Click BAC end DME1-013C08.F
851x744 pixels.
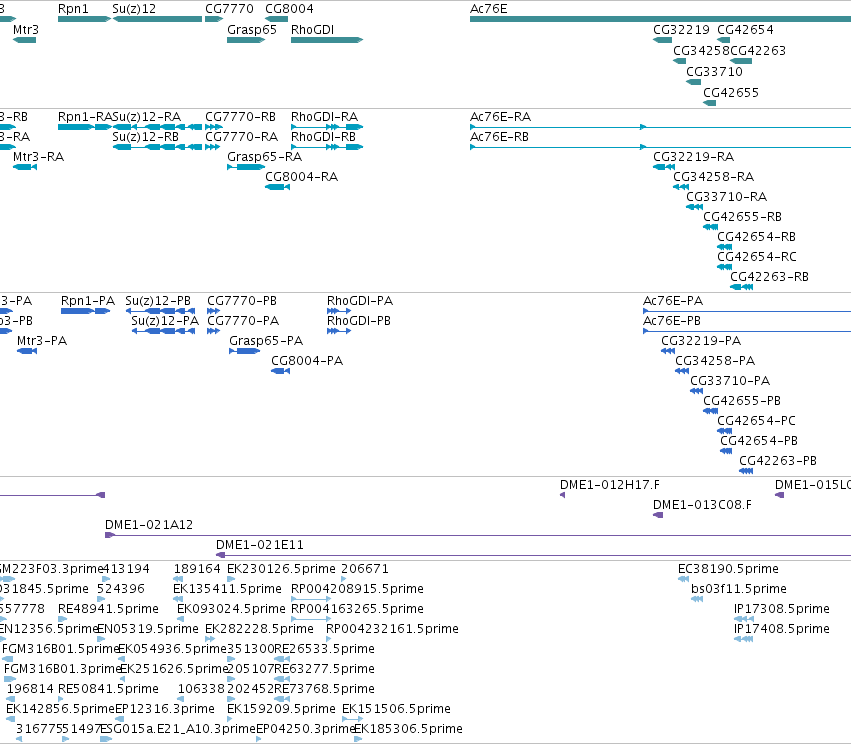point(702,505)
